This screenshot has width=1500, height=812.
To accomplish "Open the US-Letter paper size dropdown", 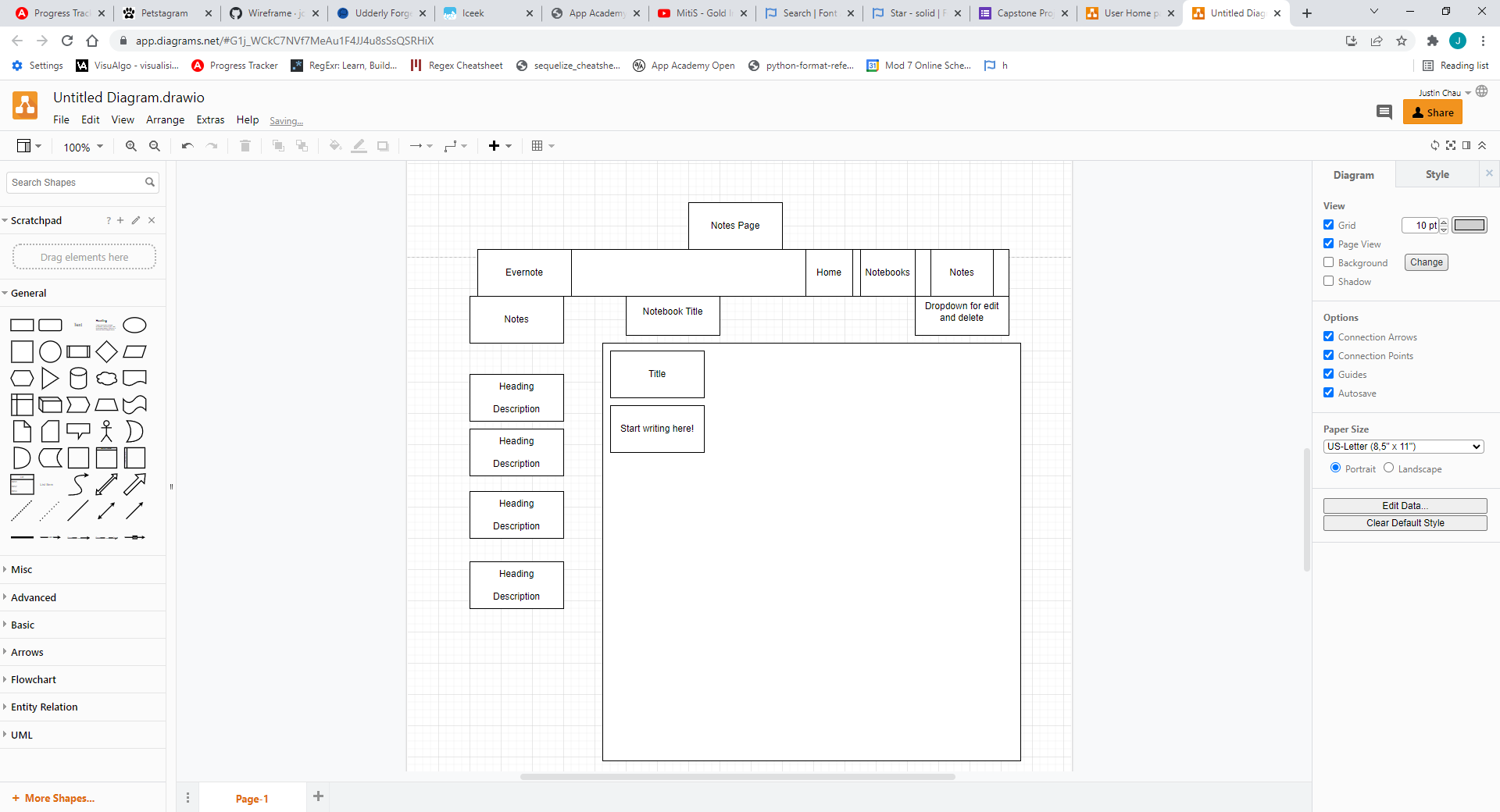I will [1402, 446].
